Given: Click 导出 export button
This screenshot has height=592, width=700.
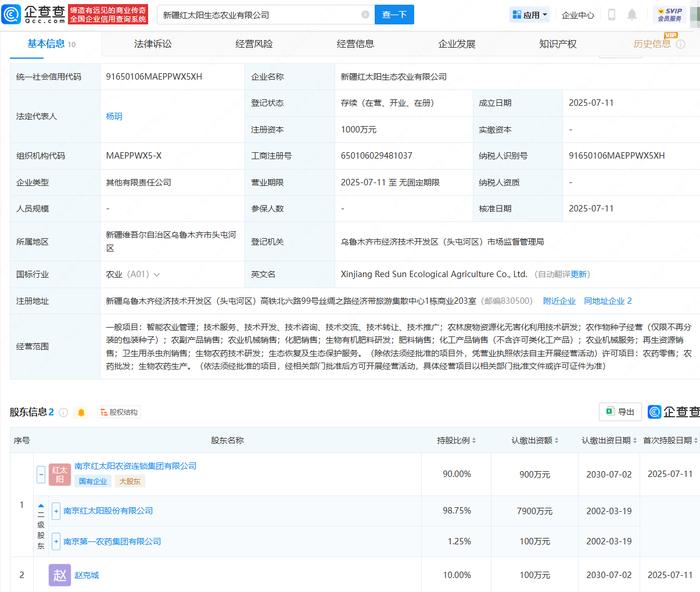Looking at the screenshot, I should point(620,412).
